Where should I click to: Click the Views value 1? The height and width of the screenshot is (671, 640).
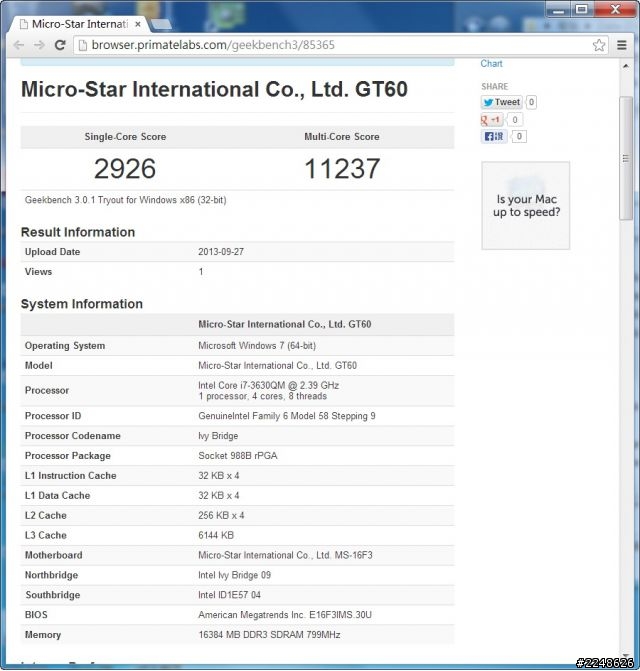tap(201, 272)
